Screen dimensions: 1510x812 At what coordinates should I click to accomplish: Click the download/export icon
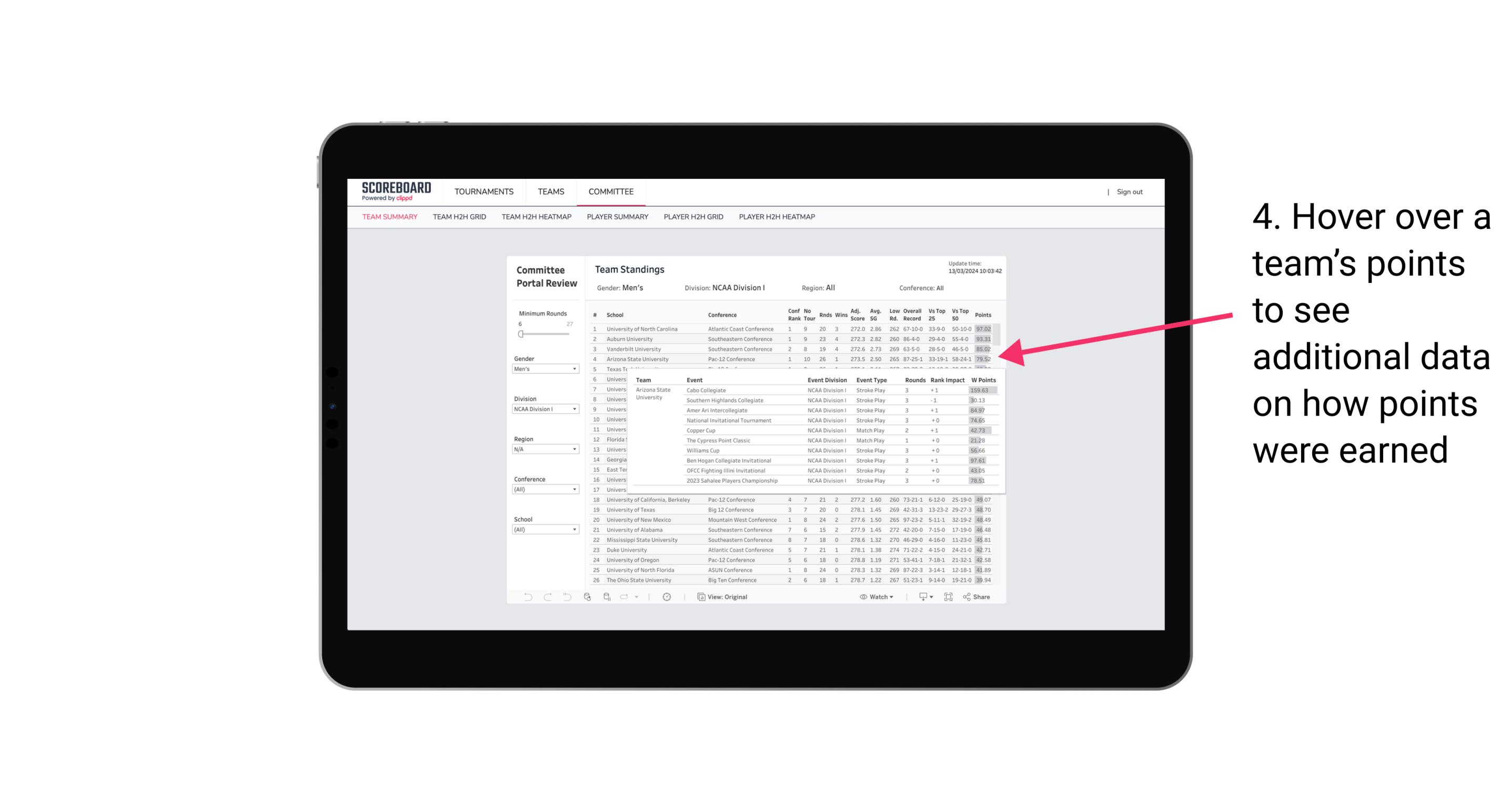[x=920, y=597]
